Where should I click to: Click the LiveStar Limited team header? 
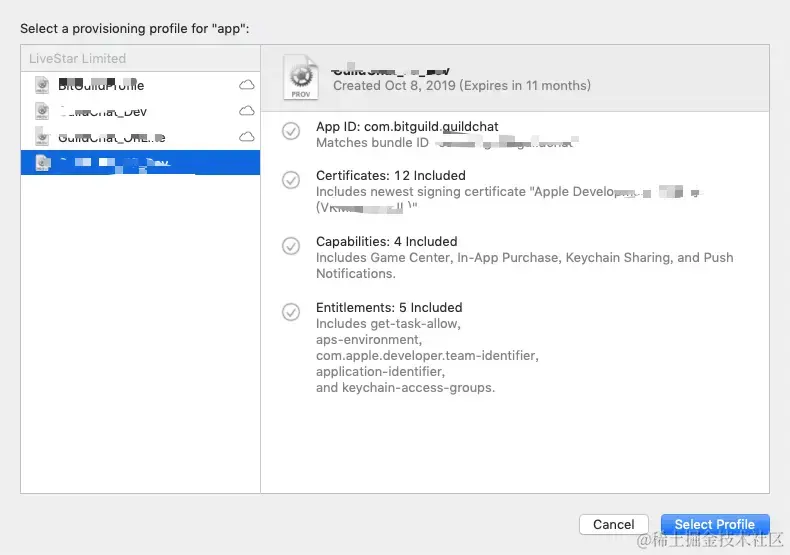[78, 58]
